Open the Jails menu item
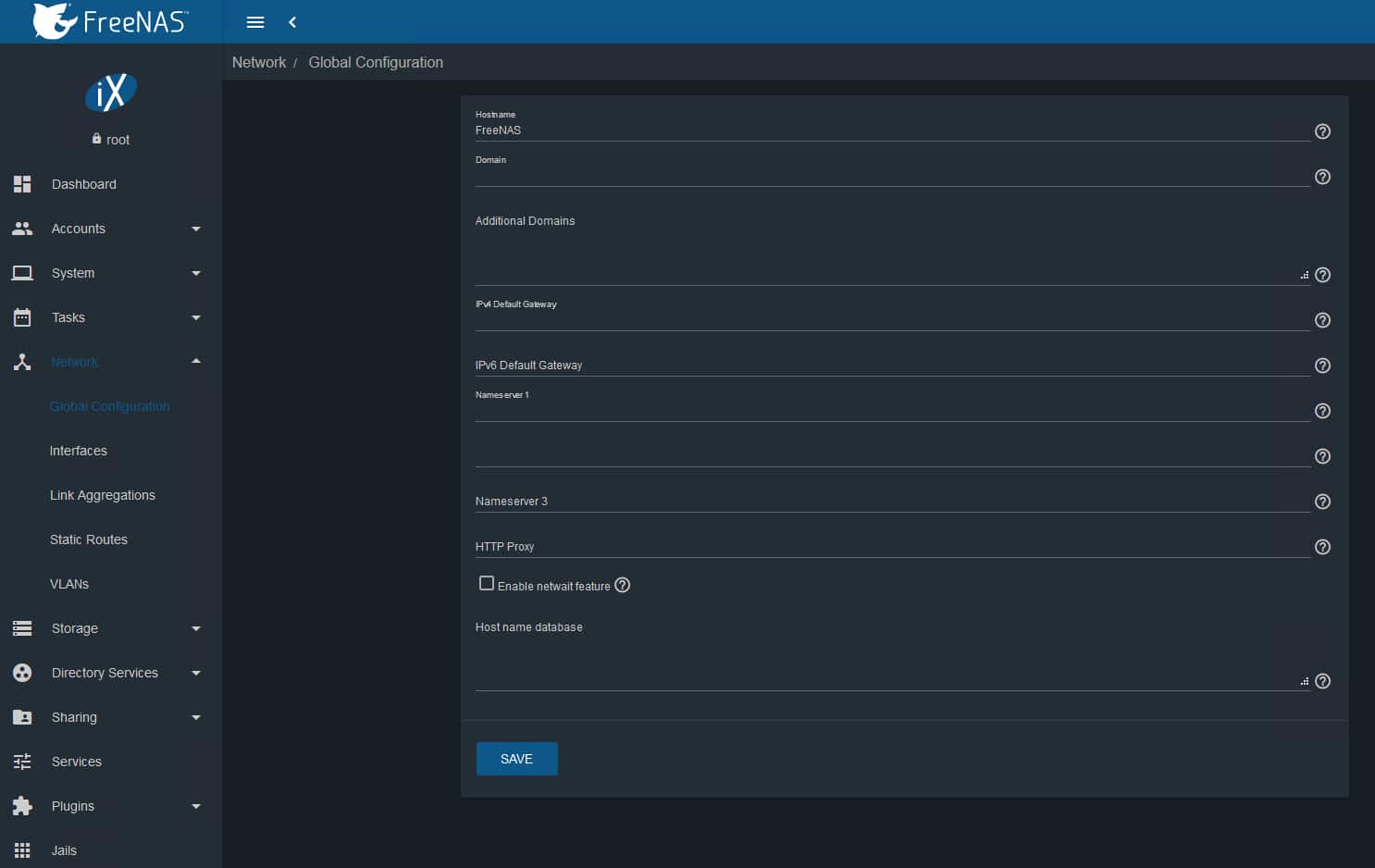The height and width of the screenshot is (868, 1375). [64, 850]
